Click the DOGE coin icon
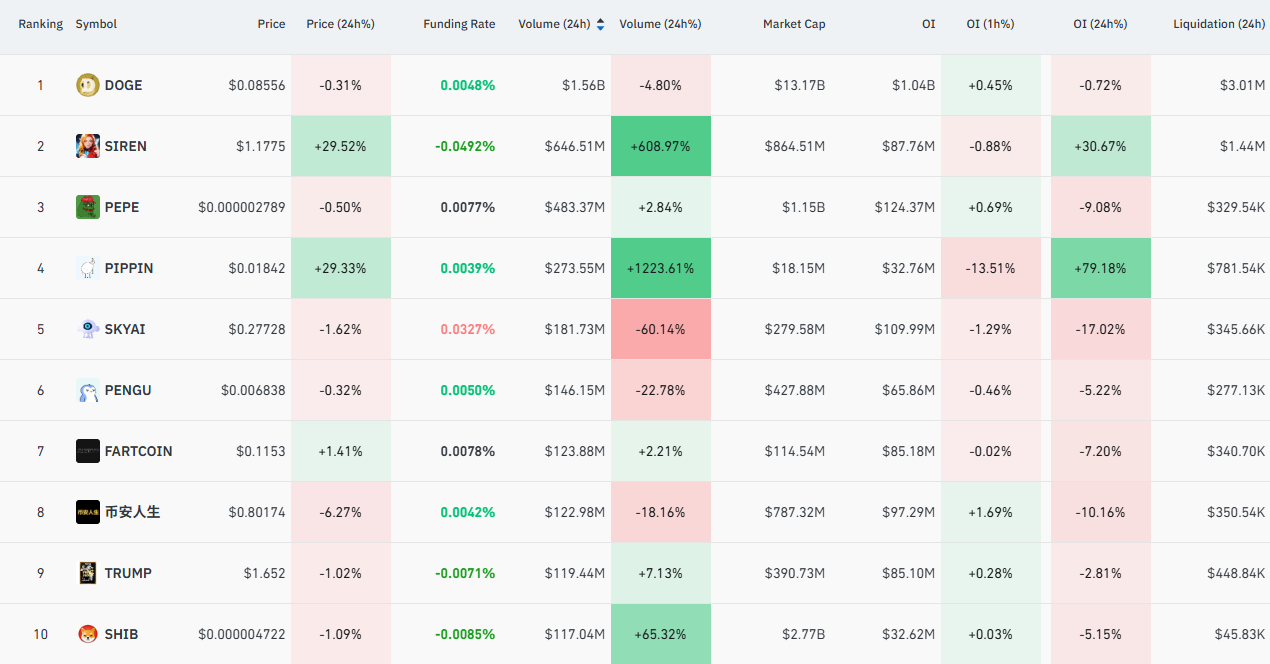The image size is (1270, 664). point(88,85)
